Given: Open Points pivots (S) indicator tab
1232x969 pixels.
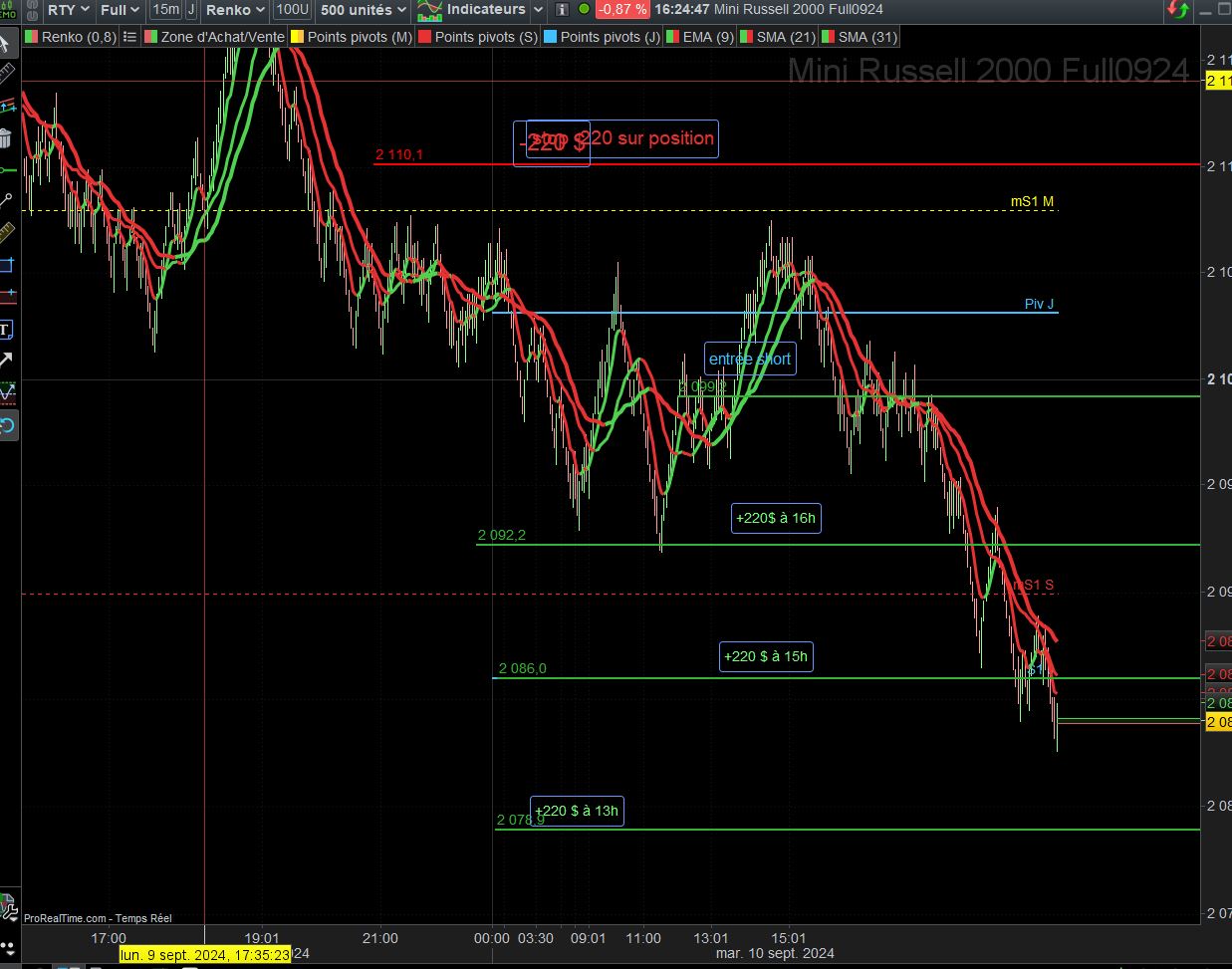Looking at the screenshot, I should pos(478,37).
